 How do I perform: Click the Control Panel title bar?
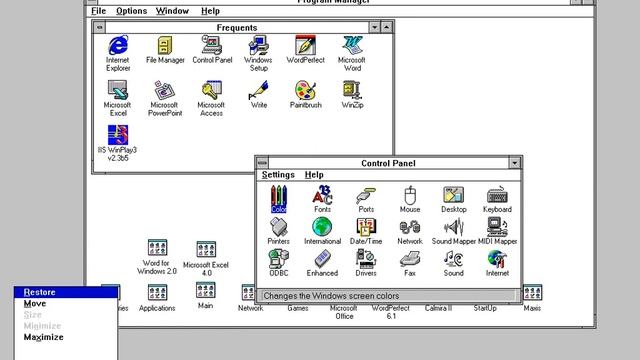click(x=388, y=163)
